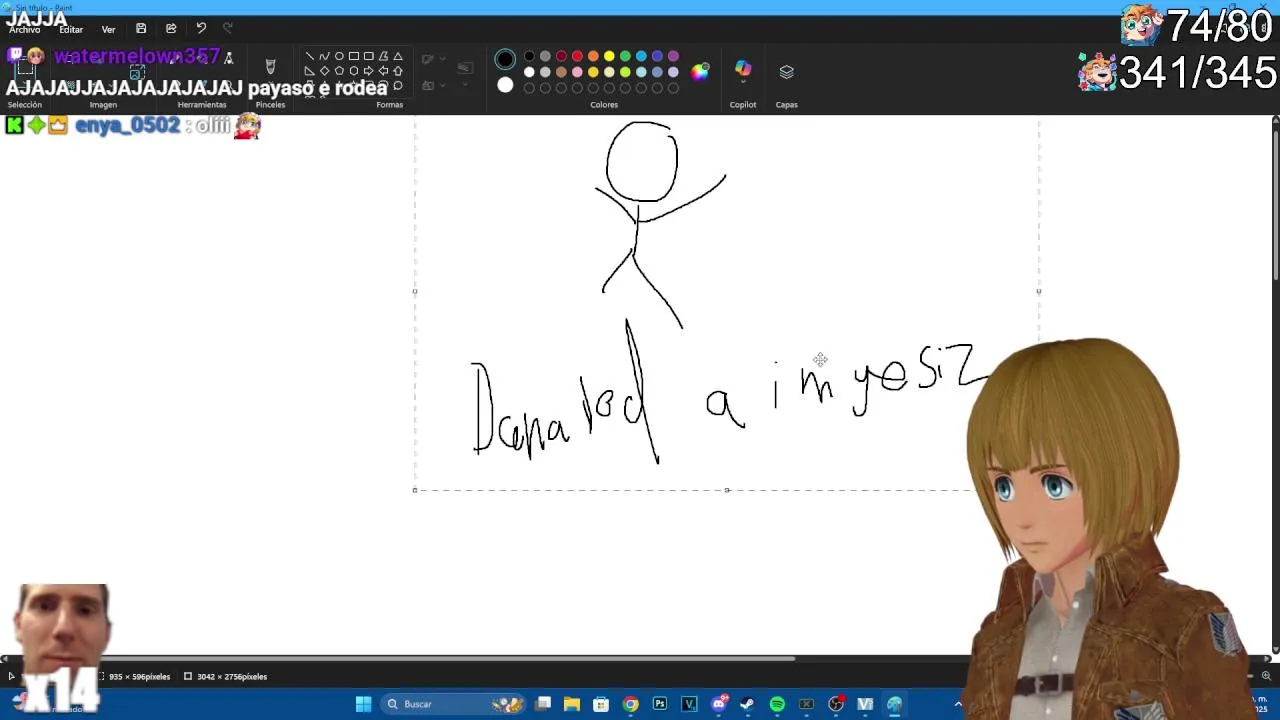1280x720 pixels.
Task: Click the bottom-center selection handle
Action: coord(727,490)
